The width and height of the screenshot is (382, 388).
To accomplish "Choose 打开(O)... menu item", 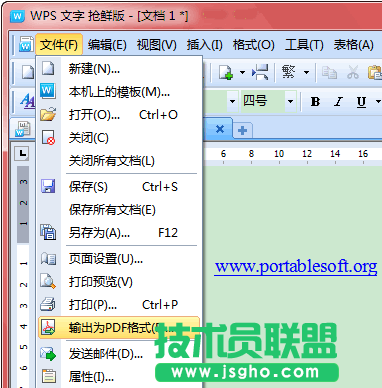I will pos(119,115).
